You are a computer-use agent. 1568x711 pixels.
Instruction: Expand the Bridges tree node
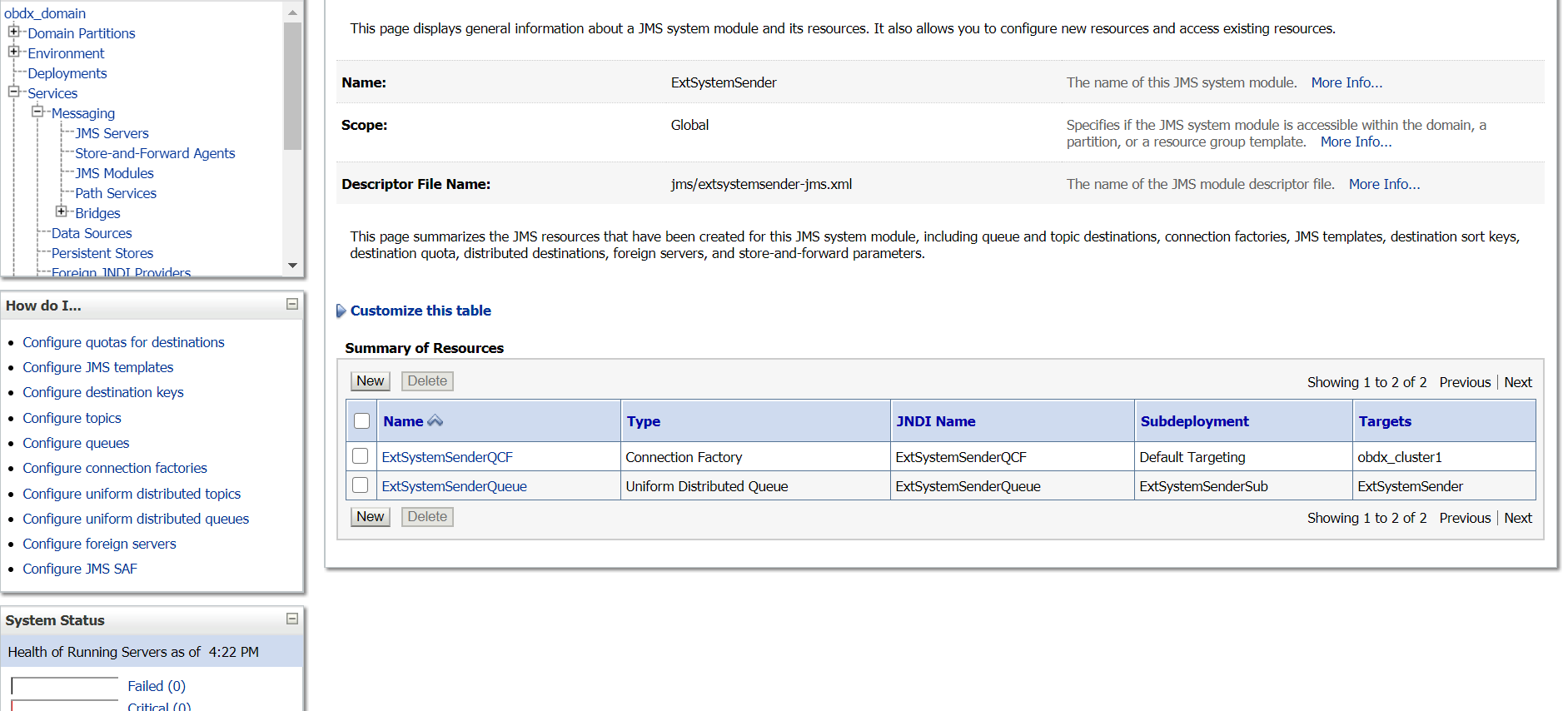tap(61, 211)
